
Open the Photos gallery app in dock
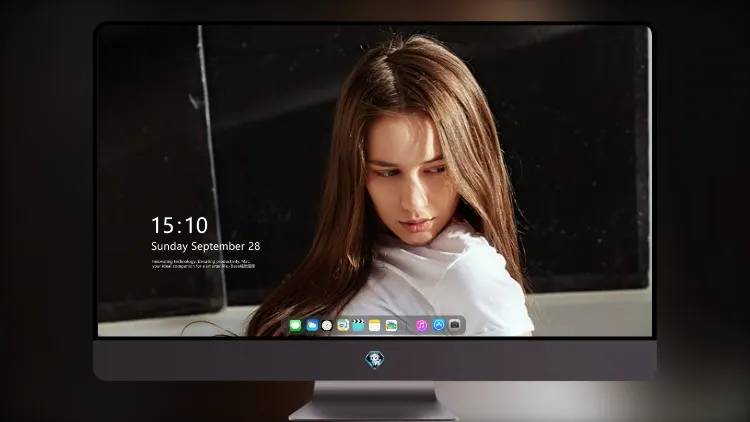[391, 325]
